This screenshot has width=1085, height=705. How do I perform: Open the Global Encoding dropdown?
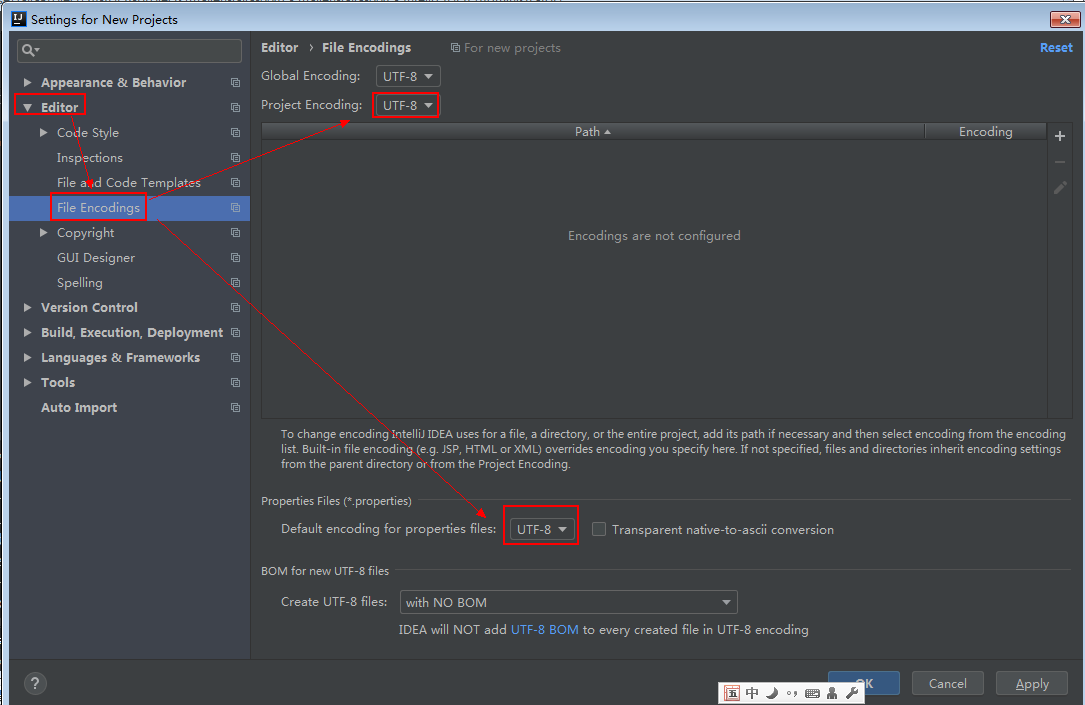[x=408, y=76]
